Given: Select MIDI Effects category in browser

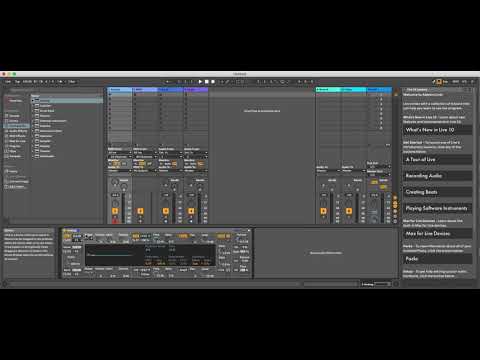Looking at the screenshot, I should tap(17, 136).
